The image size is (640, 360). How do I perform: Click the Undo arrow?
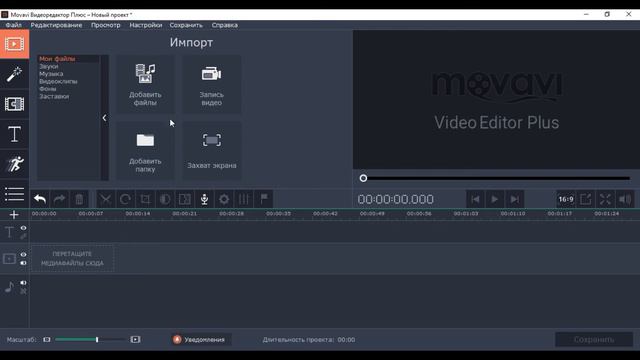tap(40, 199)
